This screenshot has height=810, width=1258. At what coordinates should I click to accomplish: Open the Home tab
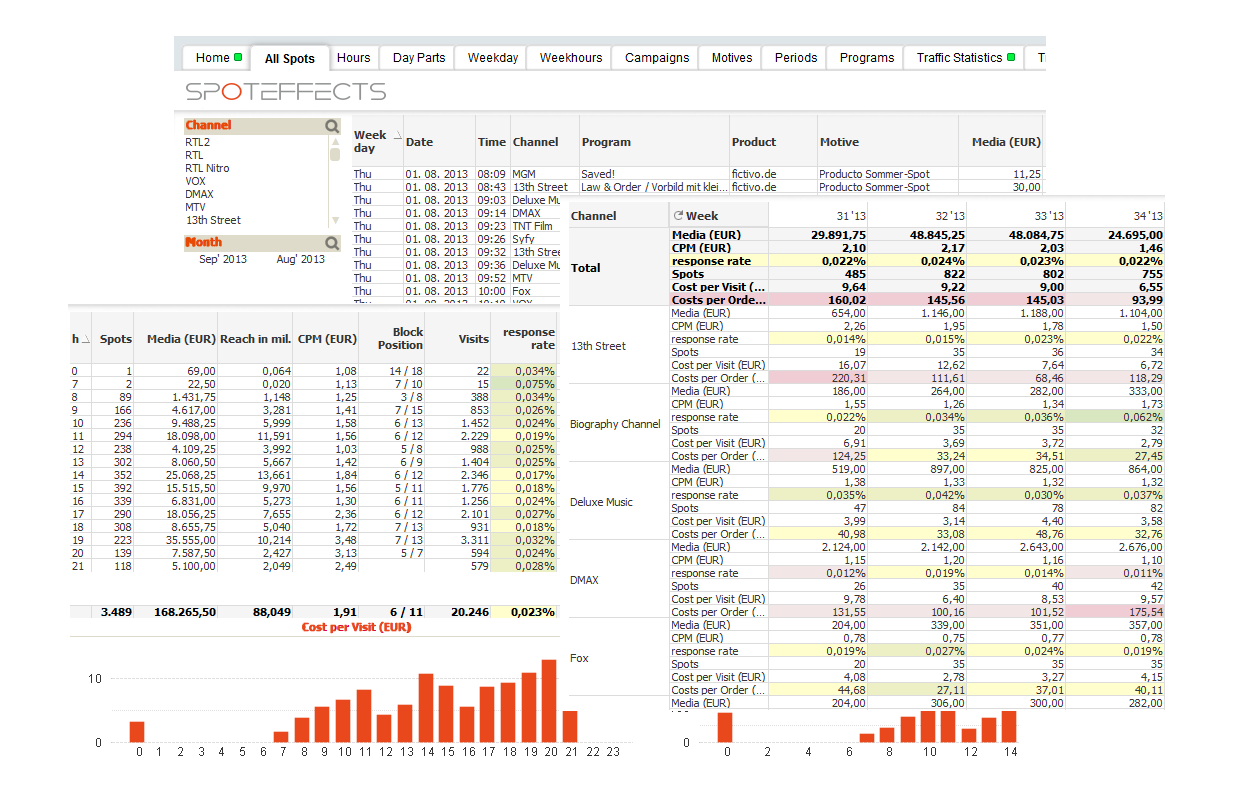218,58
